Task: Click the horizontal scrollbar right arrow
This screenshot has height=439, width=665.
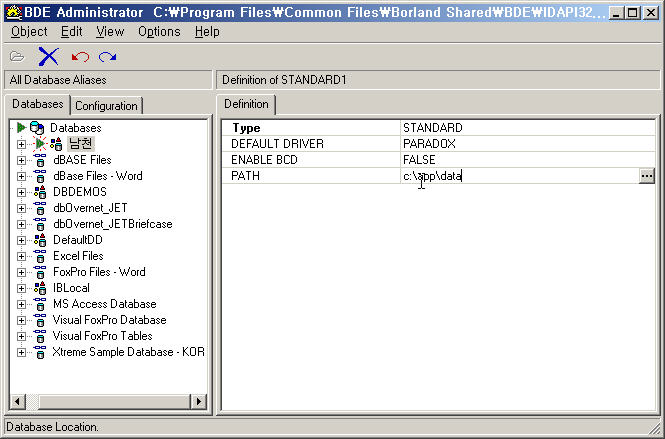Action: click(x=198, y=402)
